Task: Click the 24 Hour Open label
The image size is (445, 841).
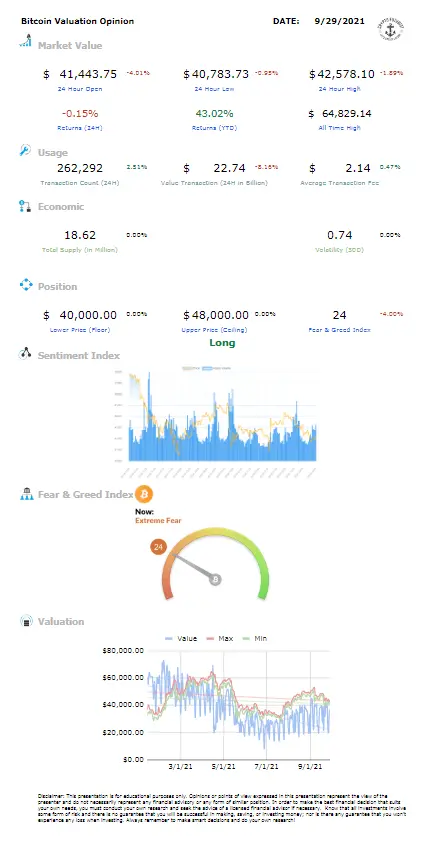Action: 79,88
